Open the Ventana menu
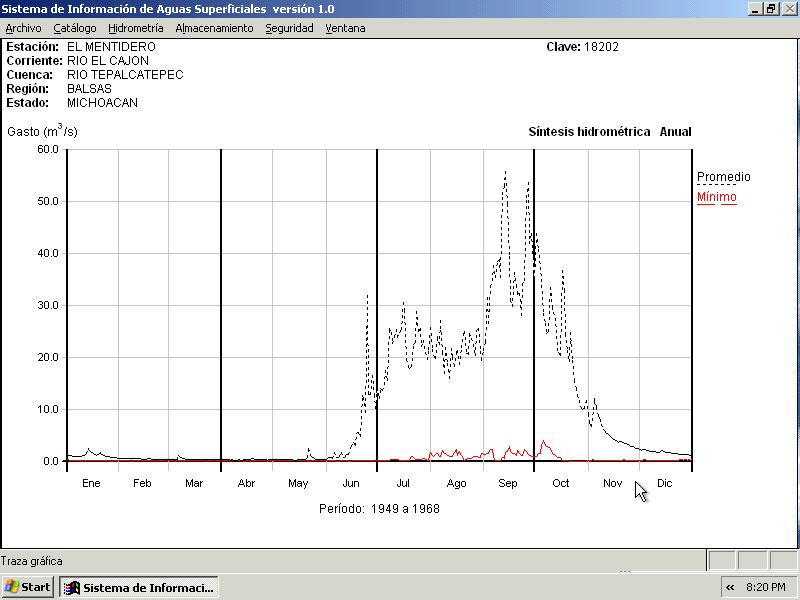This screenshot has height=600, width=800. 345,28
